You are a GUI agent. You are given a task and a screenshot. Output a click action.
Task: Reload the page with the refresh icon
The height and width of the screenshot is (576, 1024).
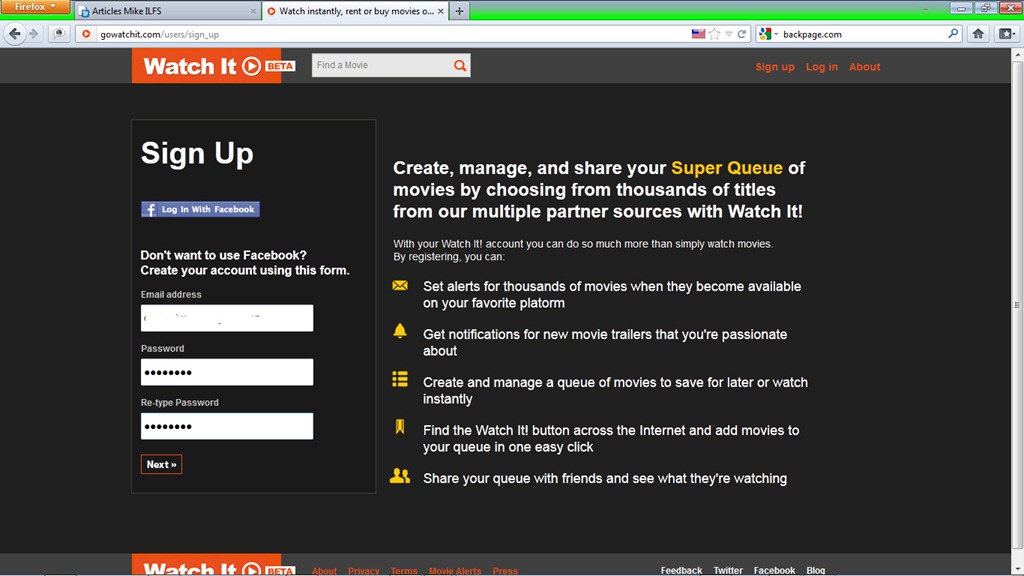741,34
